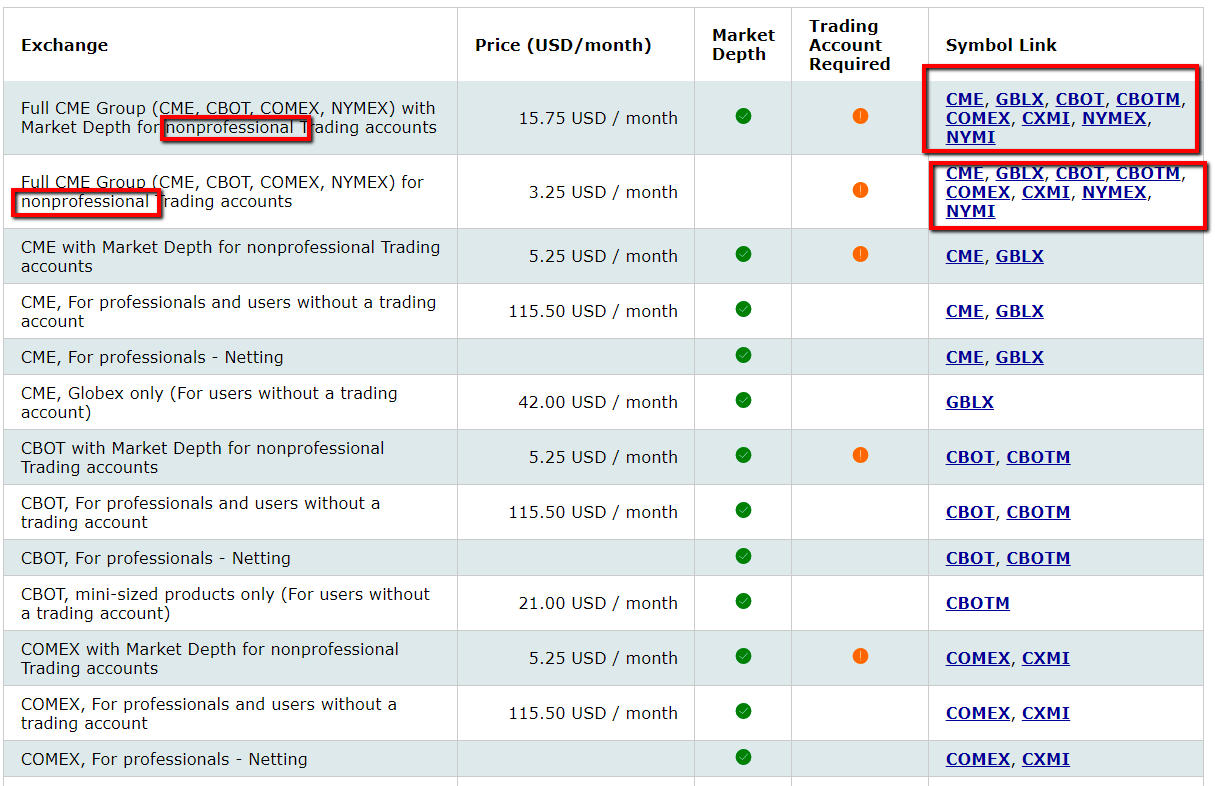Image resolution: width=1215 pixels, height=786 pixels.
Task: Open NYMEX link in the 15.75 USD row
Action: (x=1114, y=118)
